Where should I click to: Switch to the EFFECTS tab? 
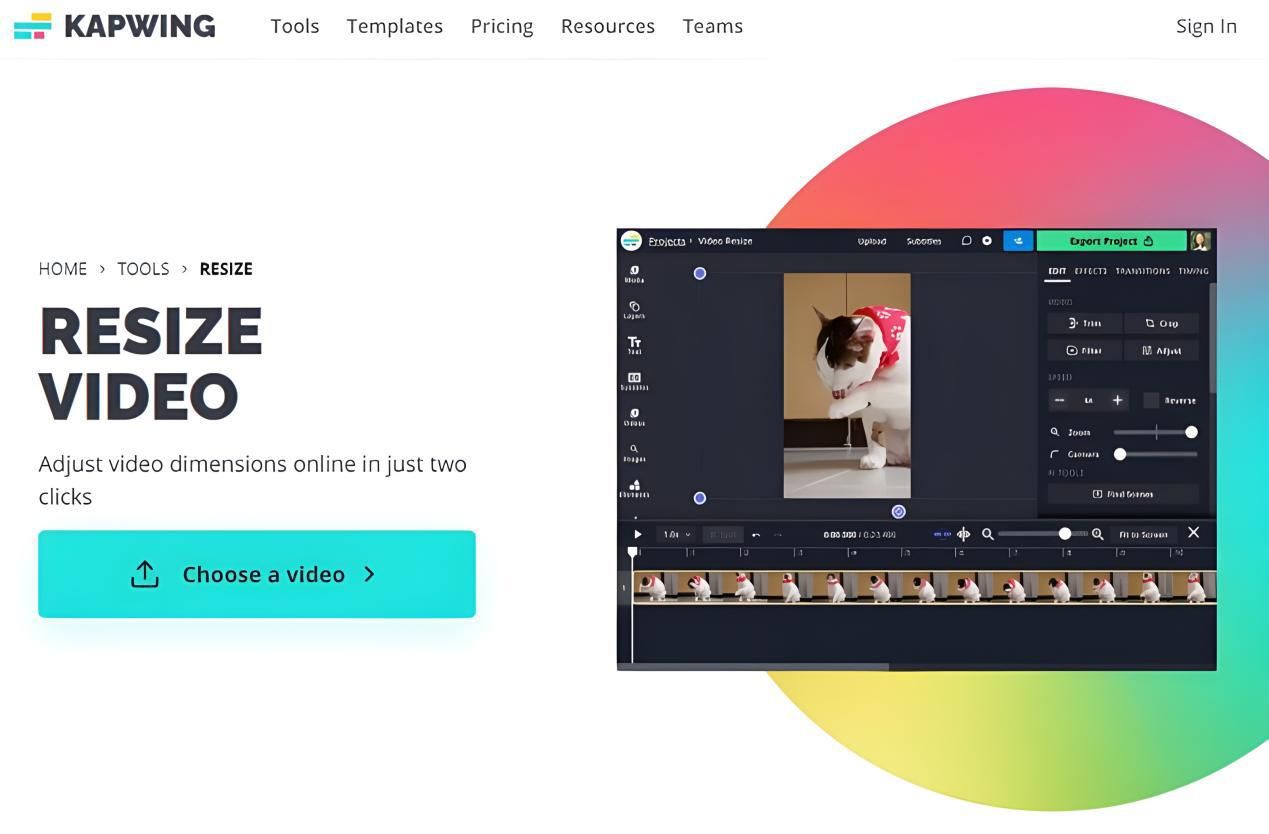pyautogui.click(x=1091, y=271)
